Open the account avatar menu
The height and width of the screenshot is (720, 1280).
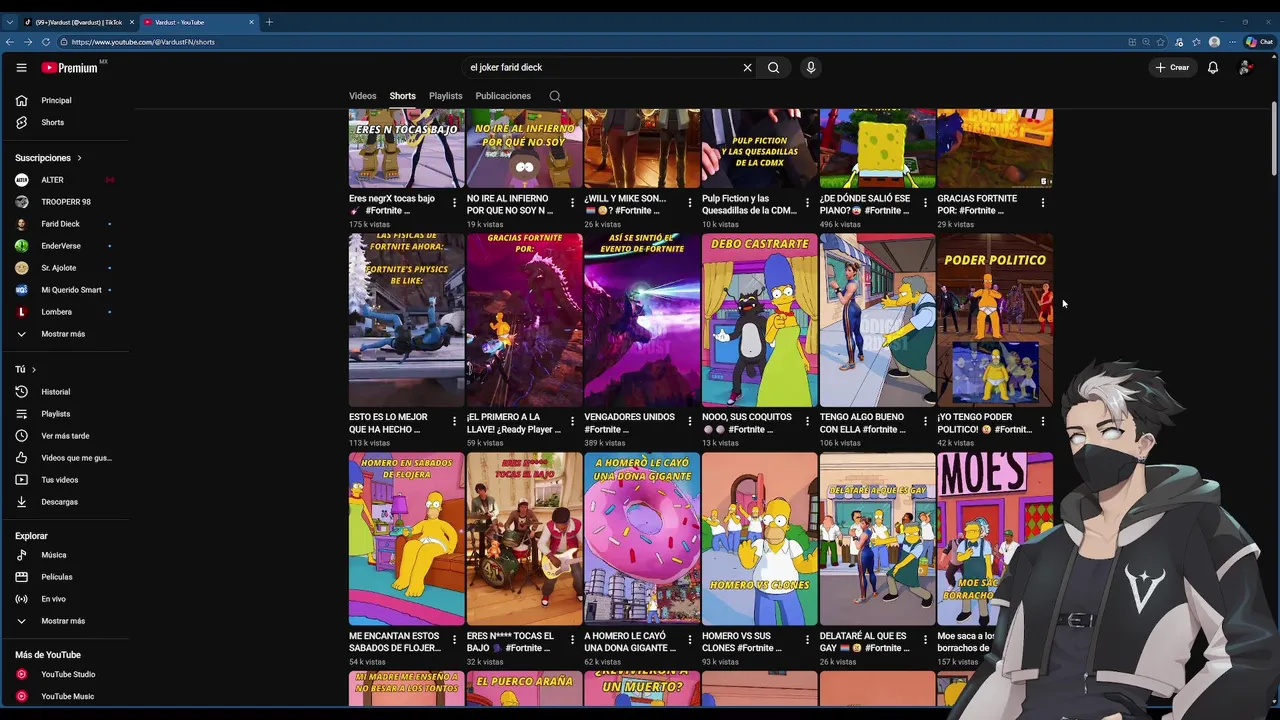pos(1245,67)
